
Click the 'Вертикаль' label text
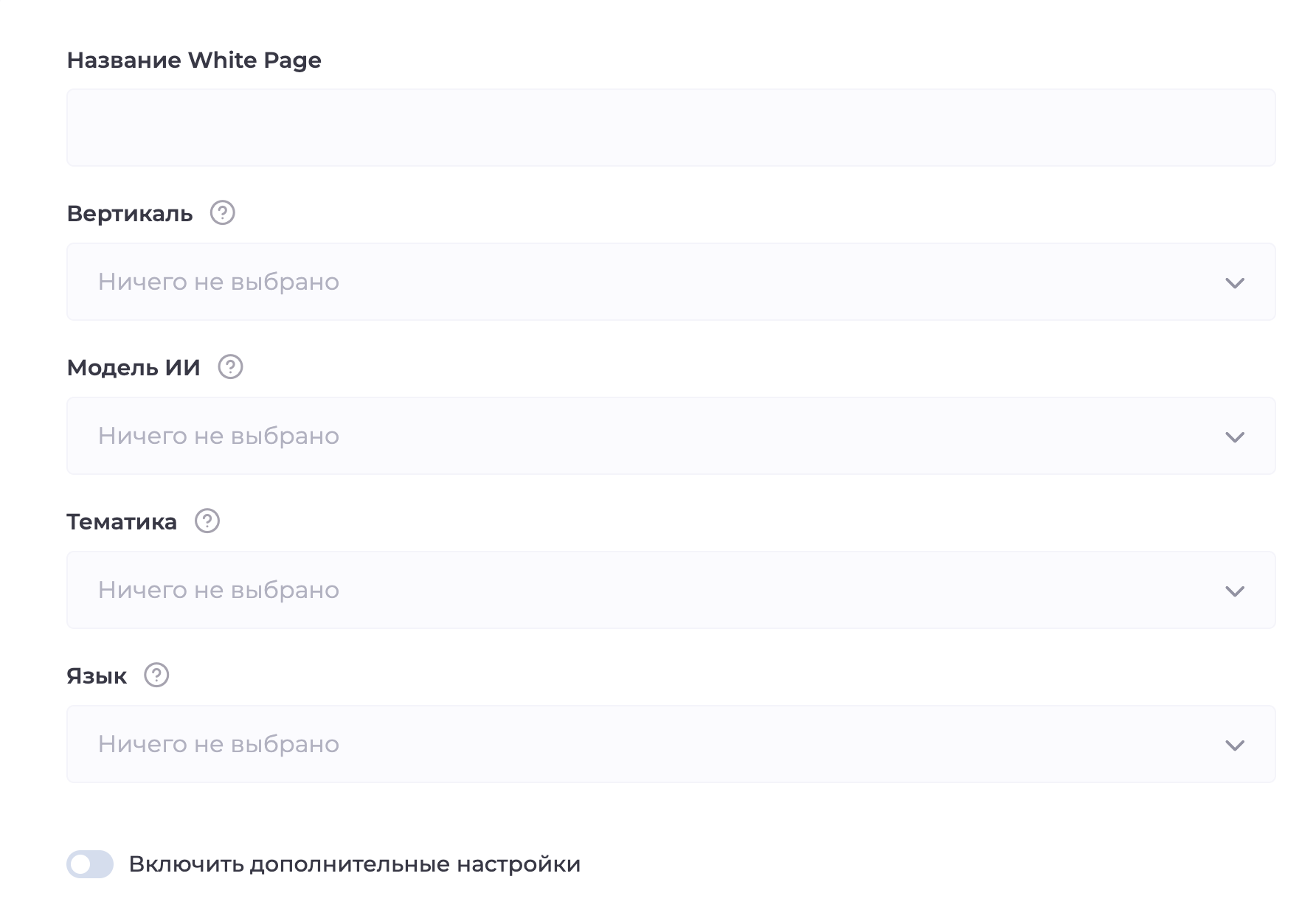pyautogui.click(x=130, y=214)
